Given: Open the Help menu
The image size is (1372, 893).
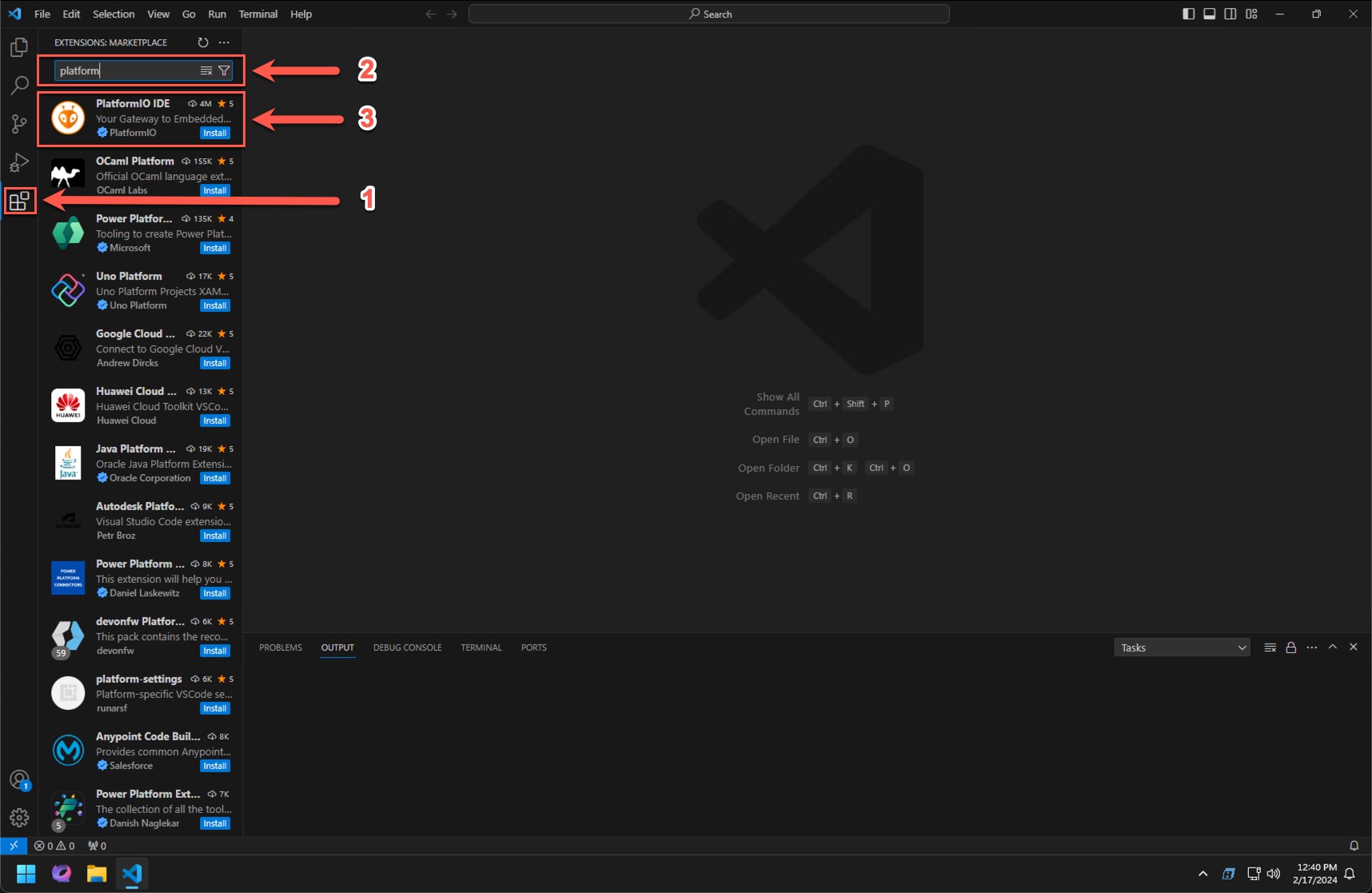Looking at the screenshot, I should pyautogui.click(x=301, y=14).
